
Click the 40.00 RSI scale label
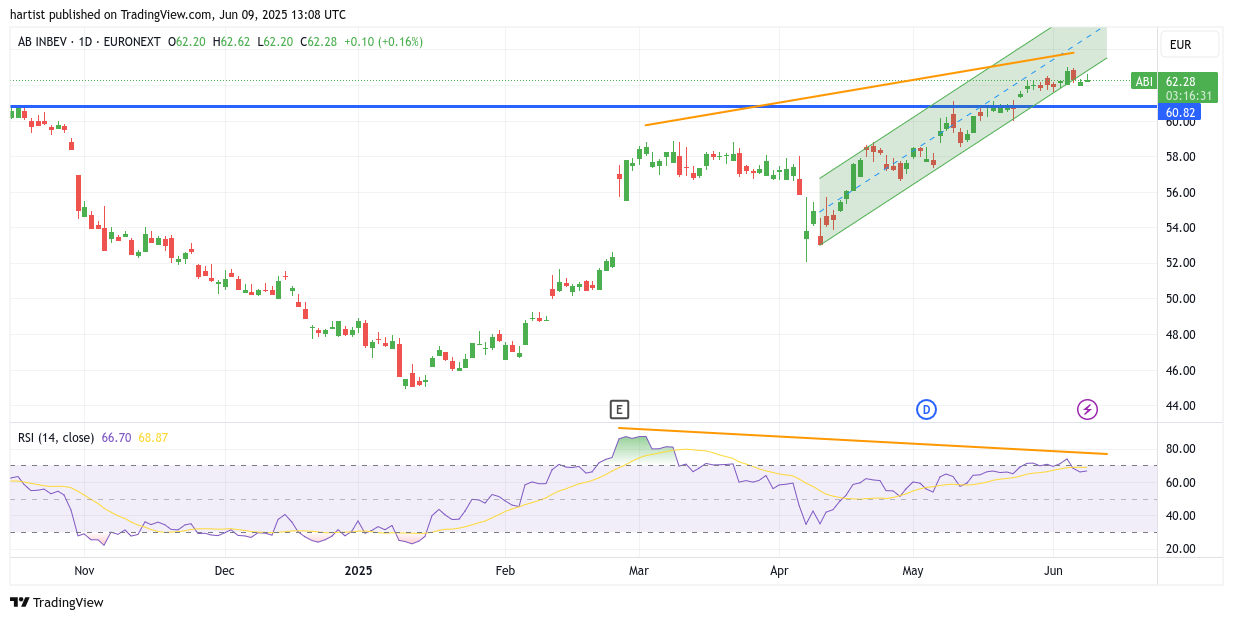coord(1180,516)
